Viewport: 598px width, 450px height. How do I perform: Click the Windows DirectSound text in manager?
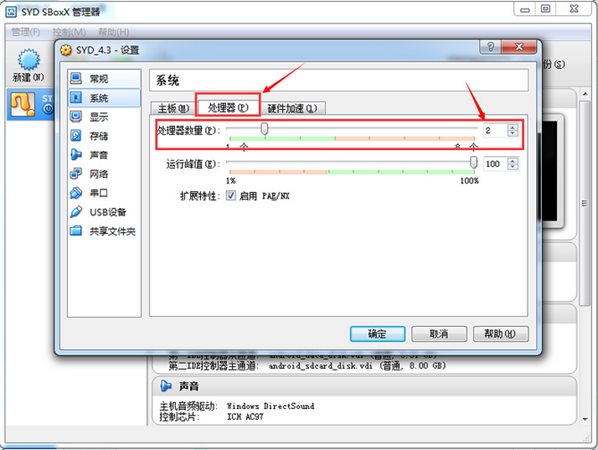point(270,406)
